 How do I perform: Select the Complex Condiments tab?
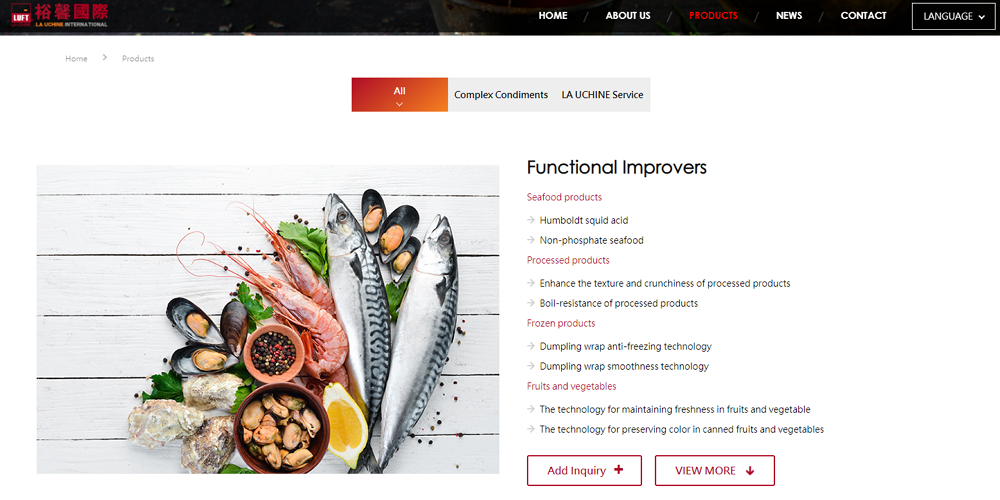pos(501,94)
